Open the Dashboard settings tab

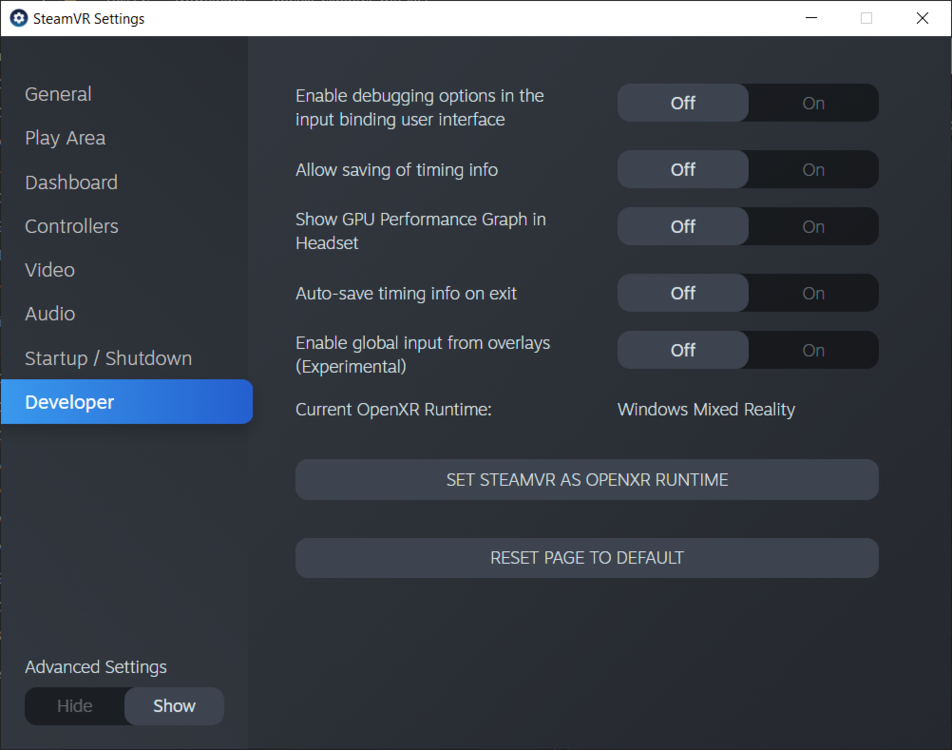tap(71, 182)
